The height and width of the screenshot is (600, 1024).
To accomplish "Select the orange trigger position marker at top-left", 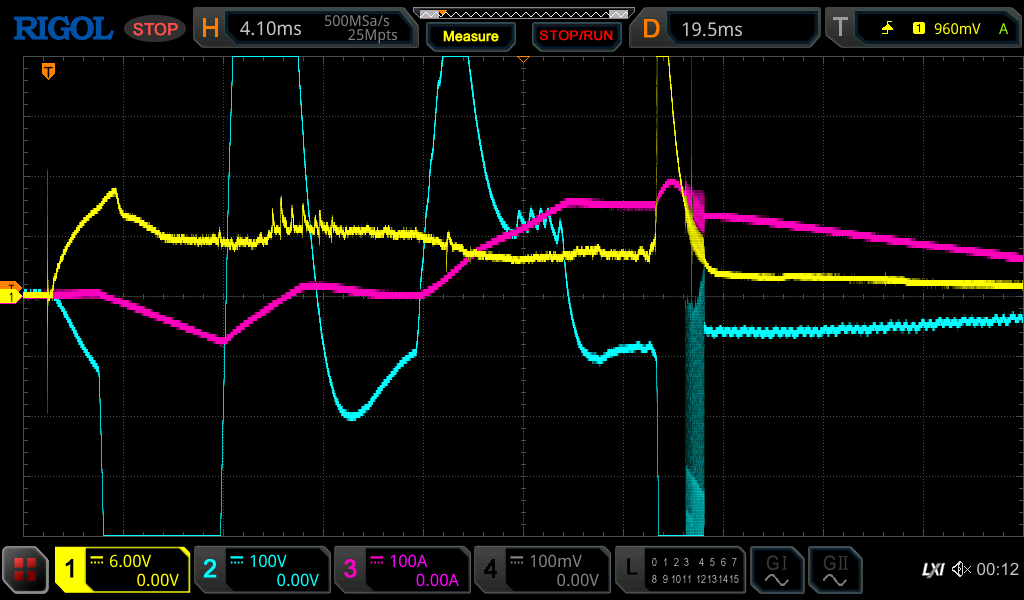I will coord(48,71).
